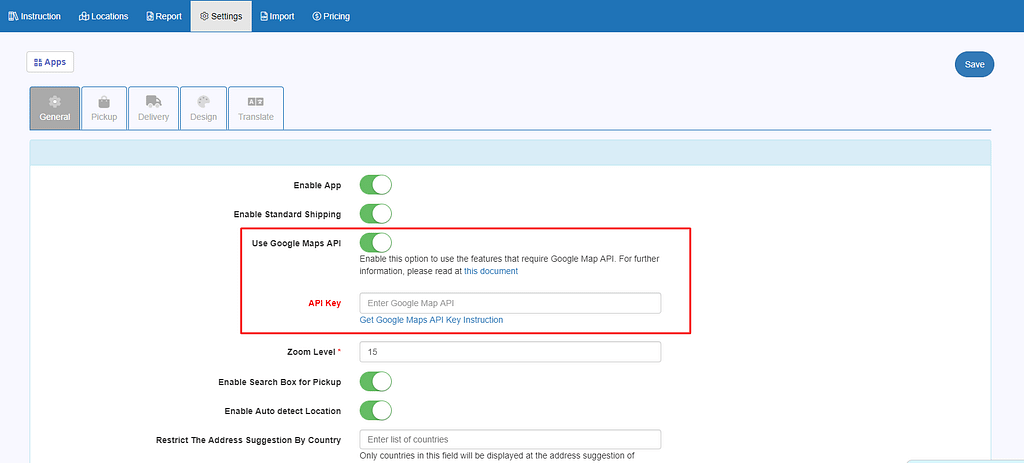Open the Locations menu in the top bar
Viewport: 1024px width, 463px height.
click(103, 16)
